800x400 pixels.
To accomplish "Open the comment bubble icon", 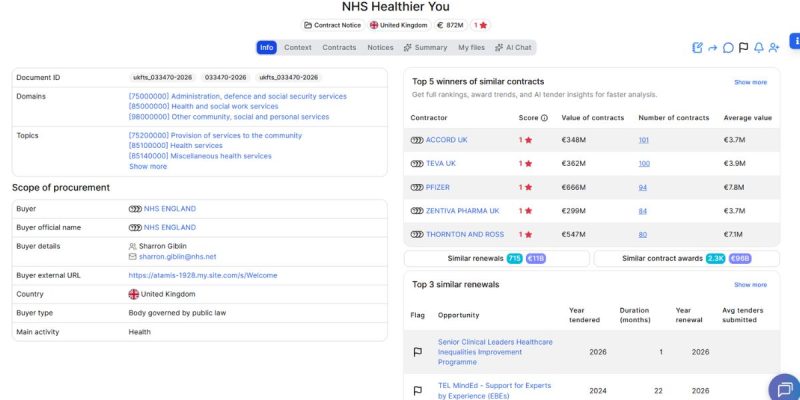I will [x=728, y=48].
